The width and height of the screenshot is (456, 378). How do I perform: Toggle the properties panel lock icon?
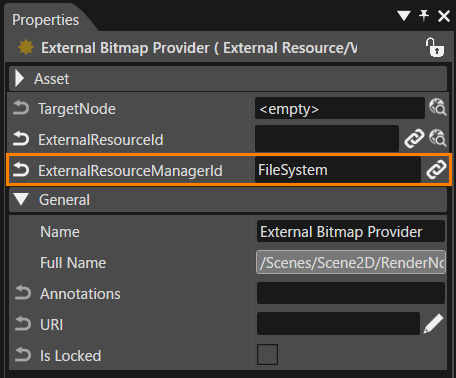[434, 47]
